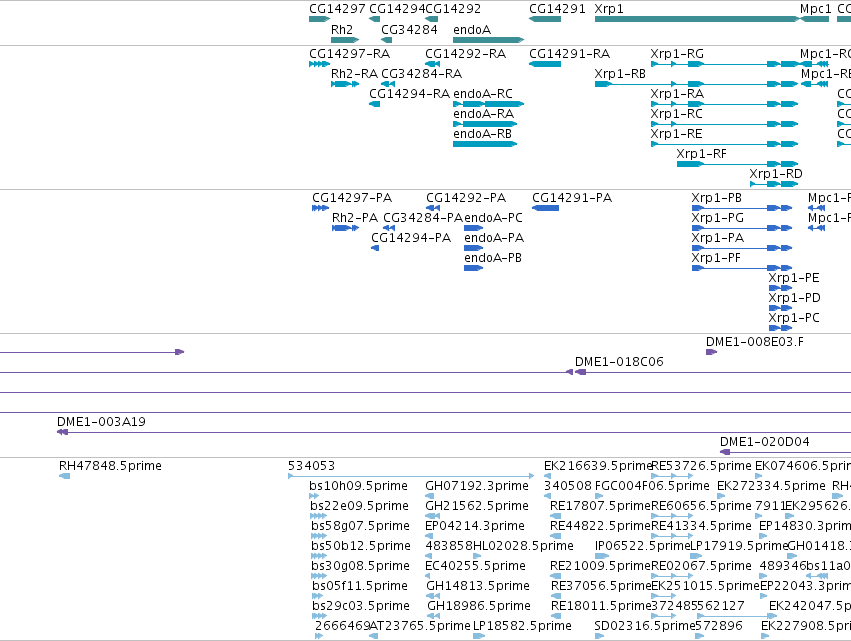Click protein Rh2-PA label
851x641 pixels.
pos(355,218)
